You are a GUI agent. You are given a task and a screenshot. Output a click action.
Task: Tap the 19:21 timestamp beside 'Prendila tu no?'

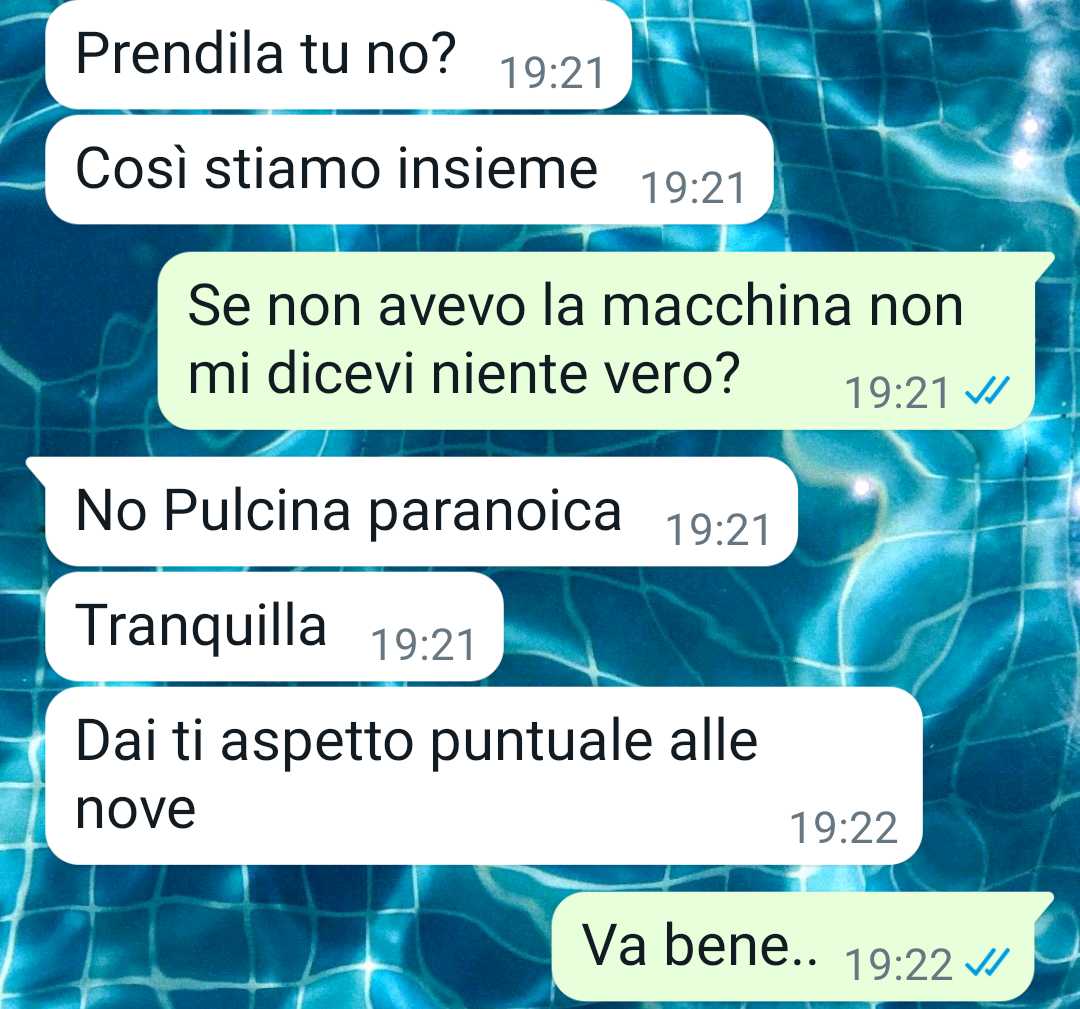(552, 74)
